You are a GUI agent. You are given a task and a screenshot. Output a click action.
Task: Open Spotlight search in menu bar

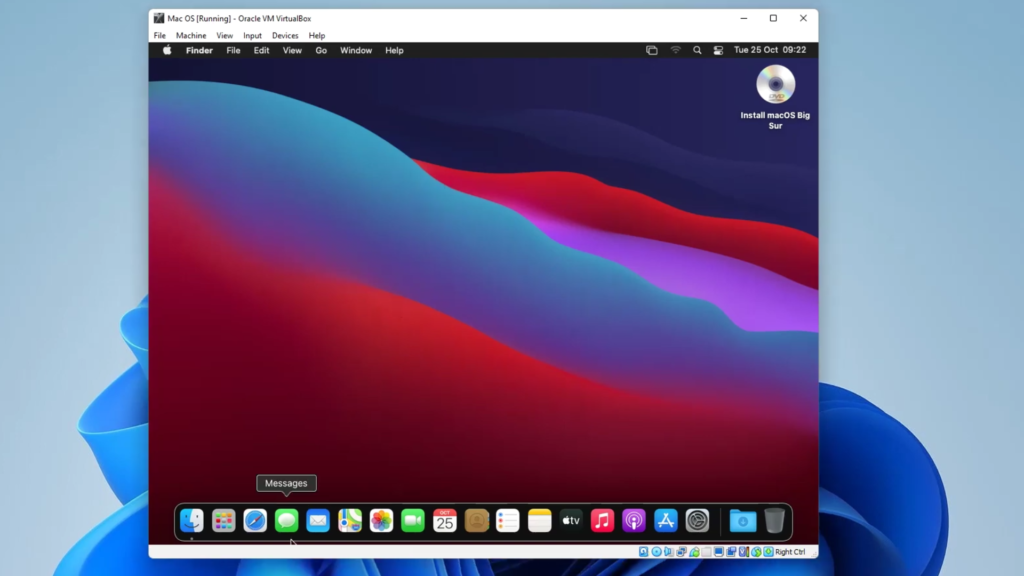pyautogui.click(x=697, y=50)
